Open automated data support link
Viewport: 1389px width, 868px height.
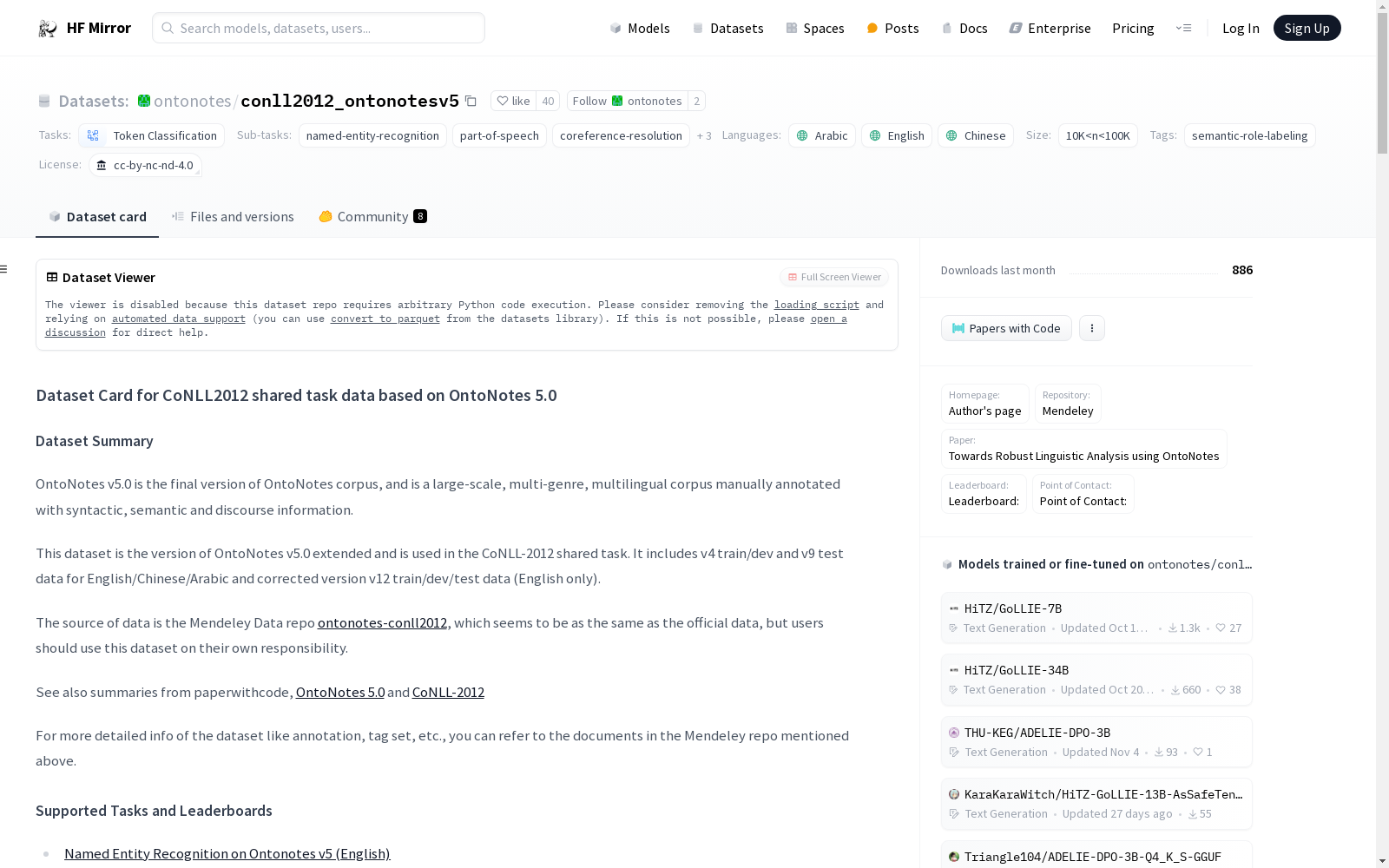[x=179, y=319]
